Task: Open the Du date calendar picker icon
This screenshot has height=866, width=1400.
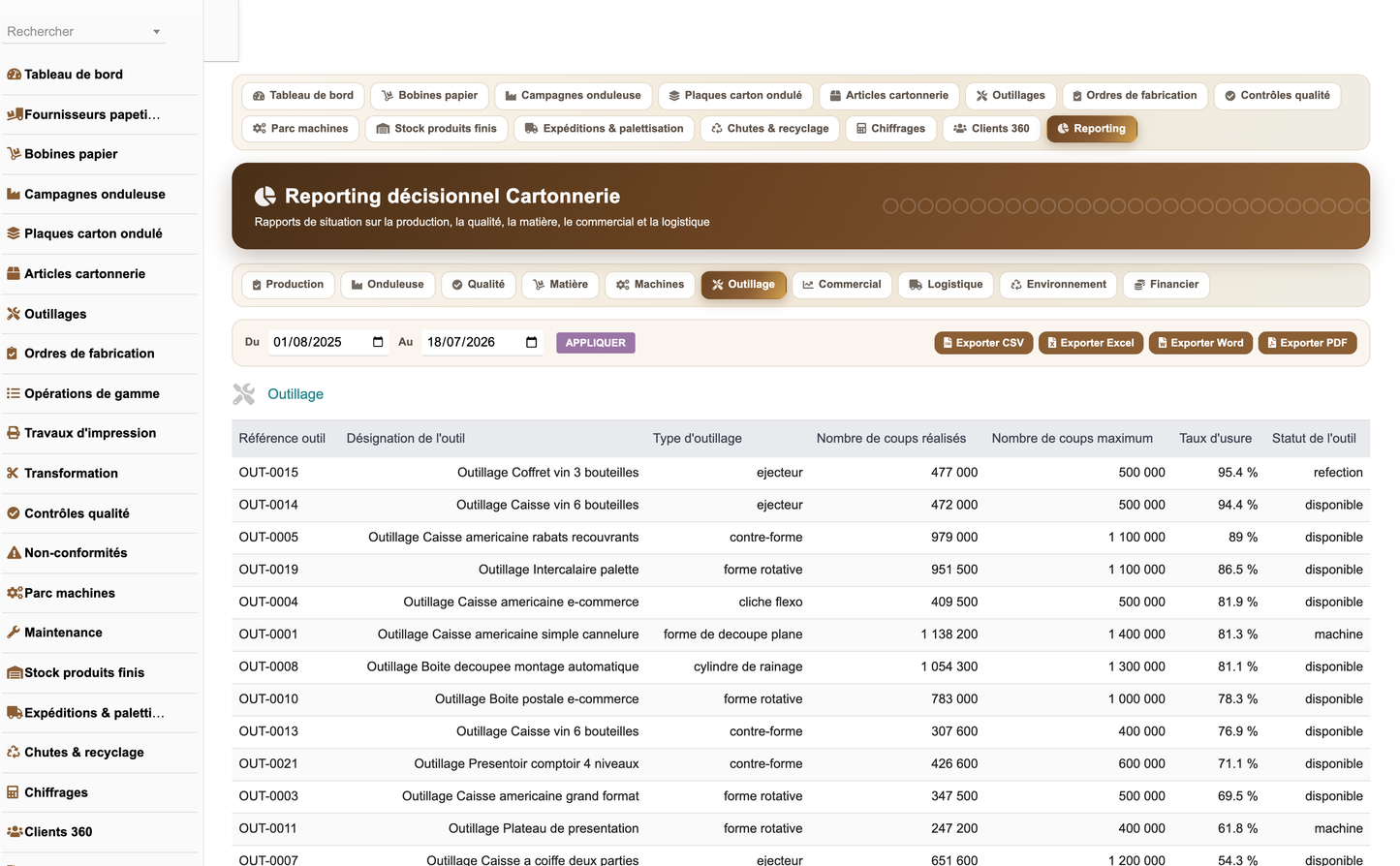Action: 378,342
